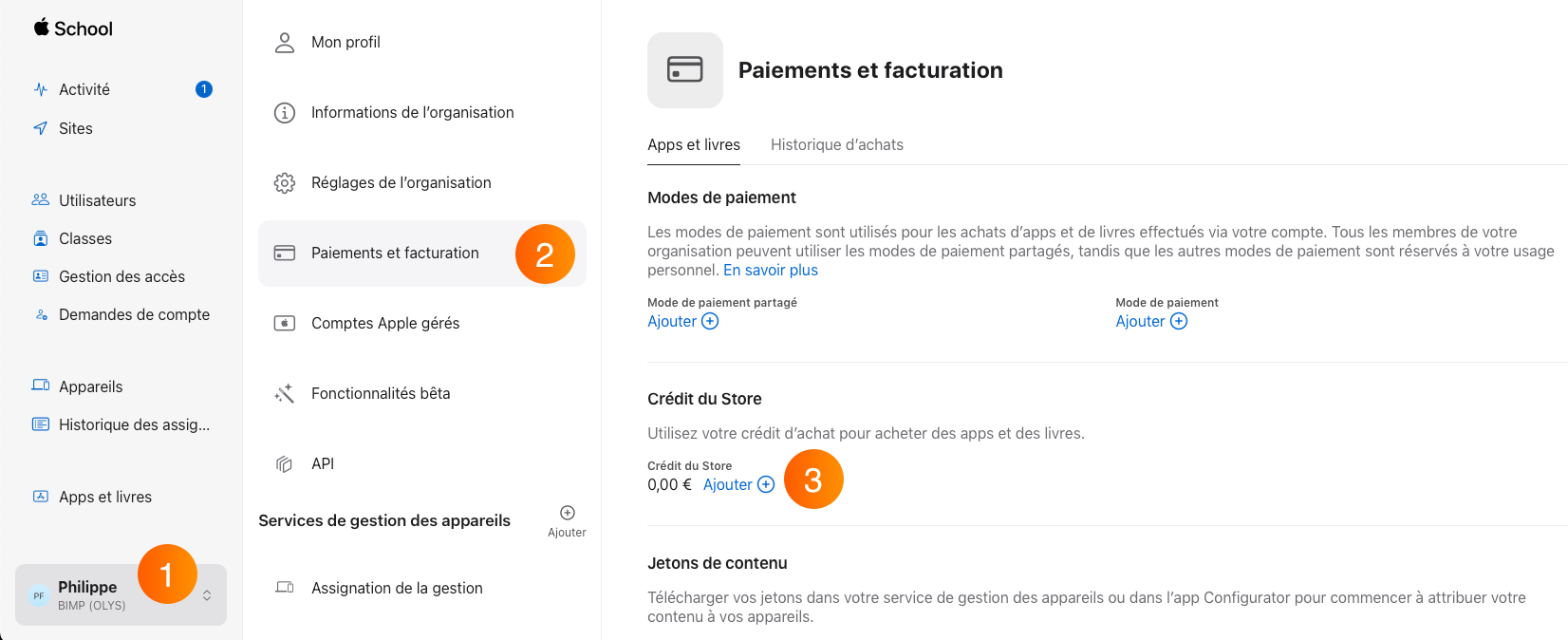Open the API settings entry
Image resolution: width=1568 pixels, height=640 pixels.
tap(422, 463)
